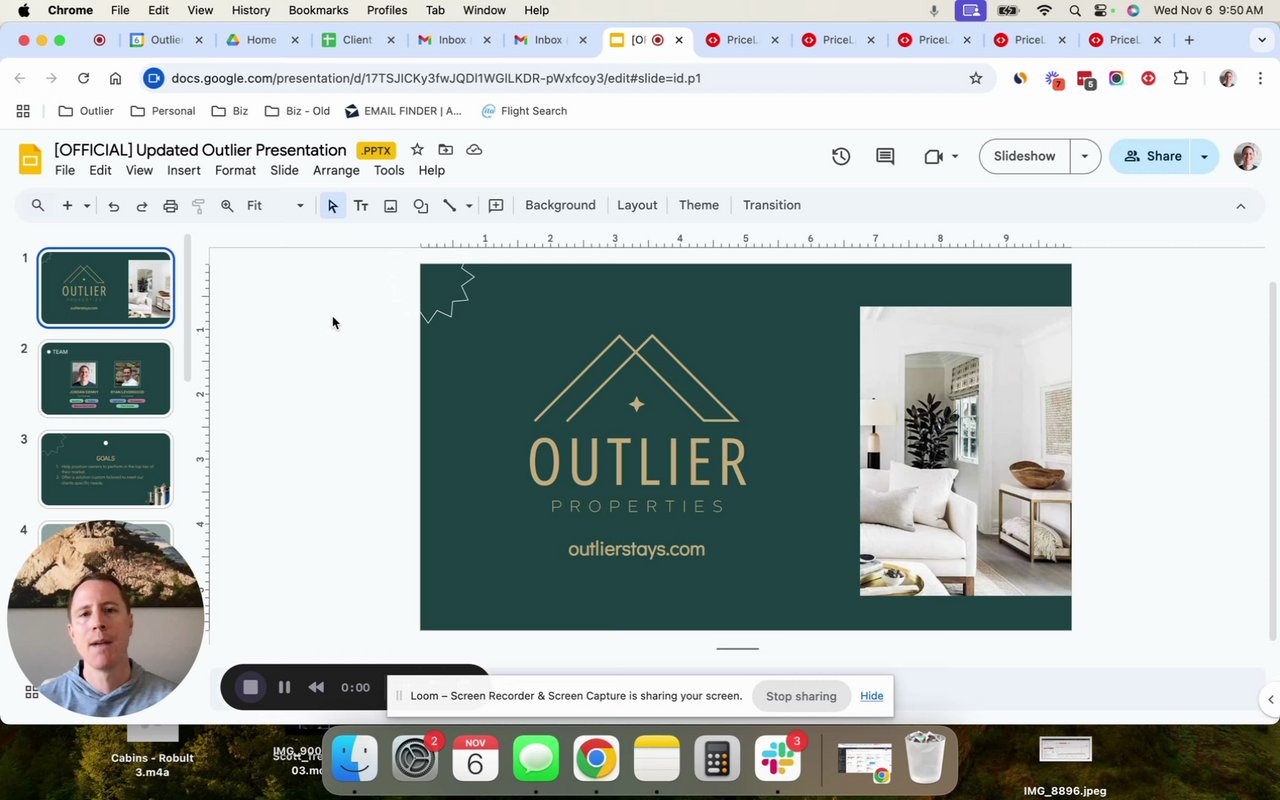Show all comments panel
1280x800 pixels.
tap(885, 156)
